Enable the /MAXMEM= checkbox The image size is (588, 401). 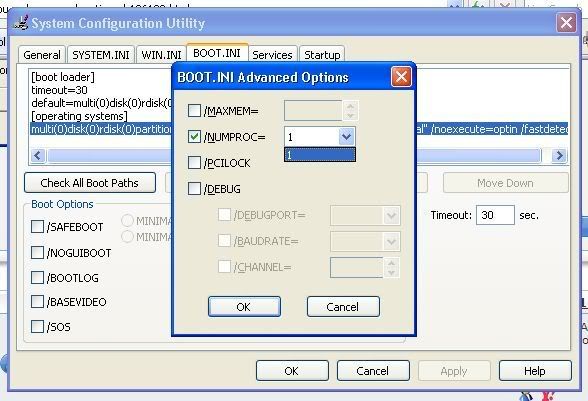pos(194,111)
